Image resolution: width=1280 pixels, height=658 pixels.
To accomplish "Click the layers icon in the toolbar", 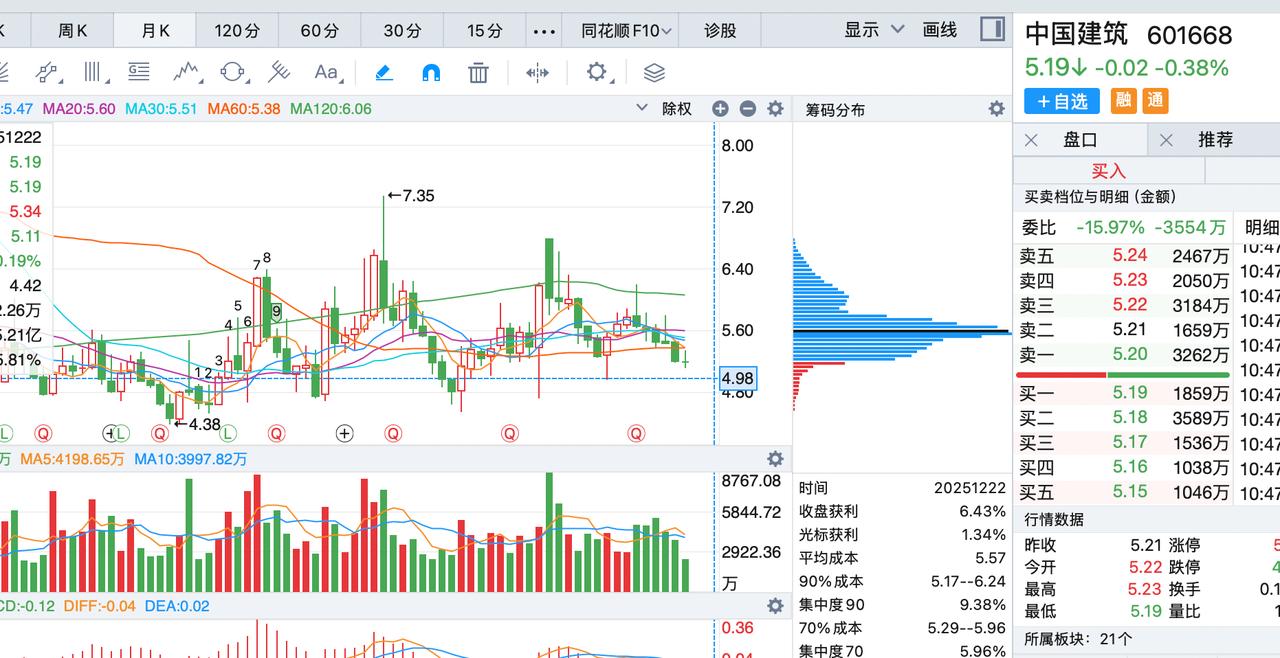I will pyautogui.click(x=653, y=71).
